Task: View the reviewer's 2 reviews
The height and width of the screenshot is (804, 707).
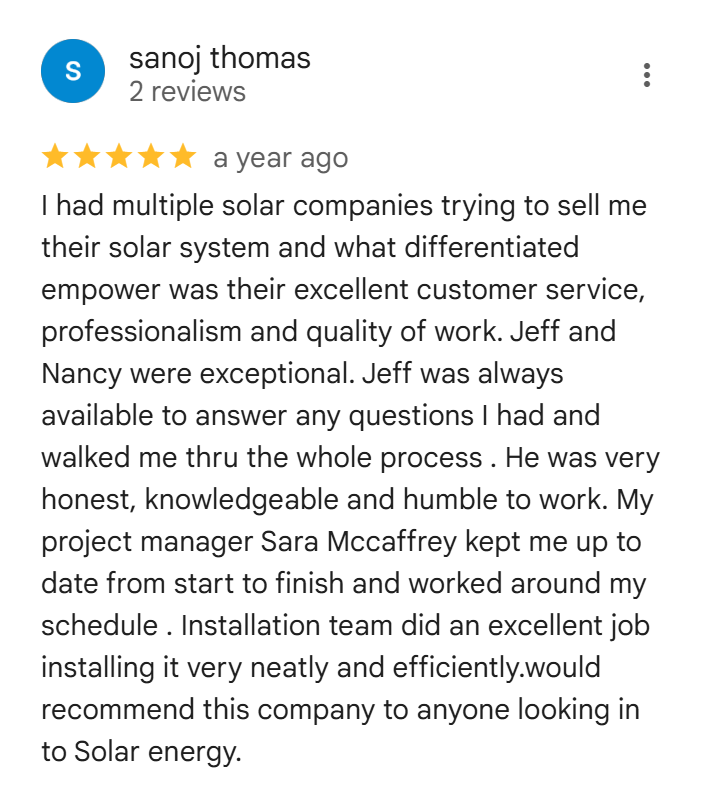Action: point(187,92)
